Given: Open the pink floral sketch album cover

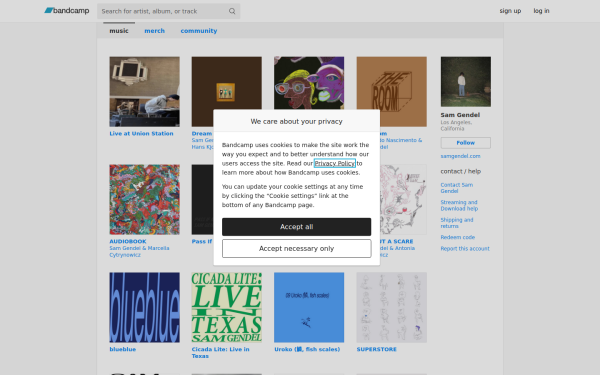Looking at the screenshot, I should click(x=403, y=199).
